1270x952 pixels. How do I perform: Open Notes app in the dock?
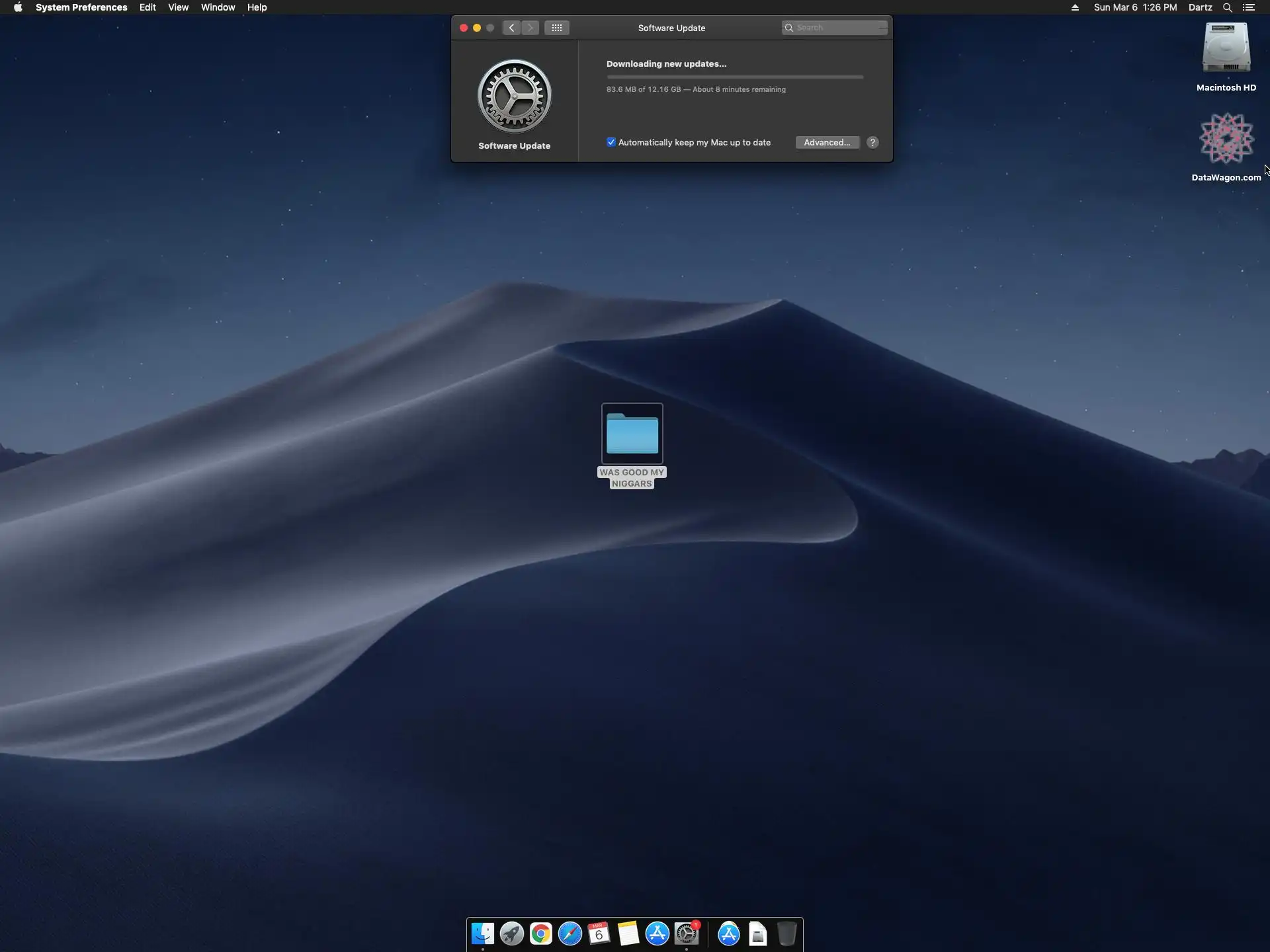(628, 933)
